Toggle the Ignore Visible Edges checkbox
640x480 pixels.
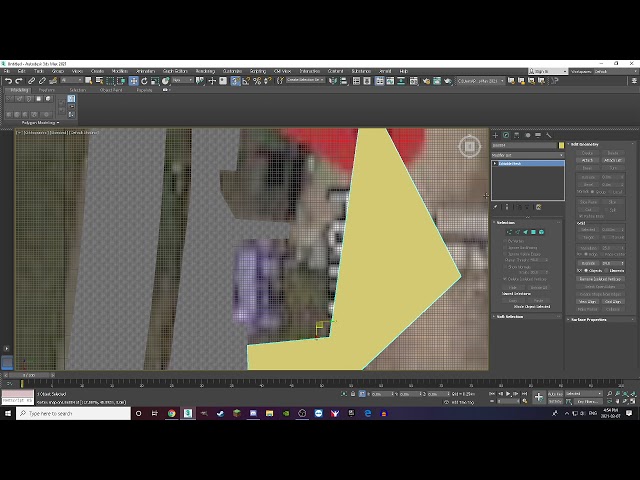click(505, 254)
